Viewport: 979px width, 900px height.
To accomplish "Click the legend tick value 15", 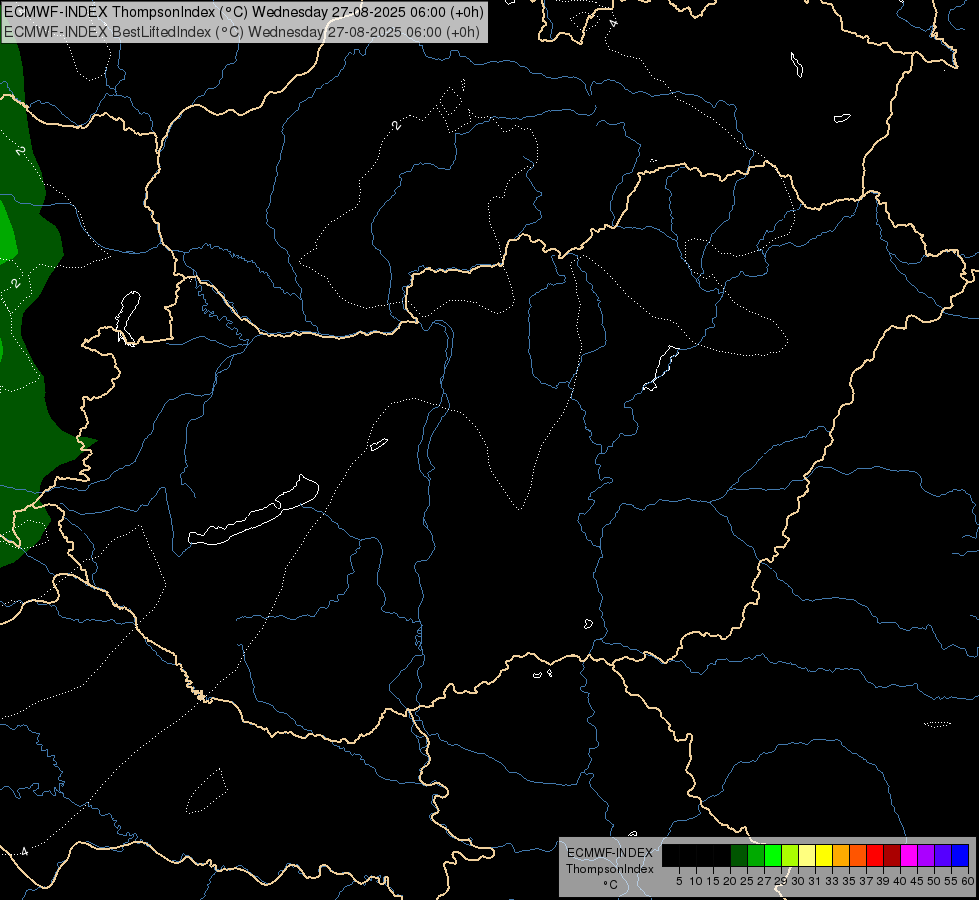I will 713,881.
